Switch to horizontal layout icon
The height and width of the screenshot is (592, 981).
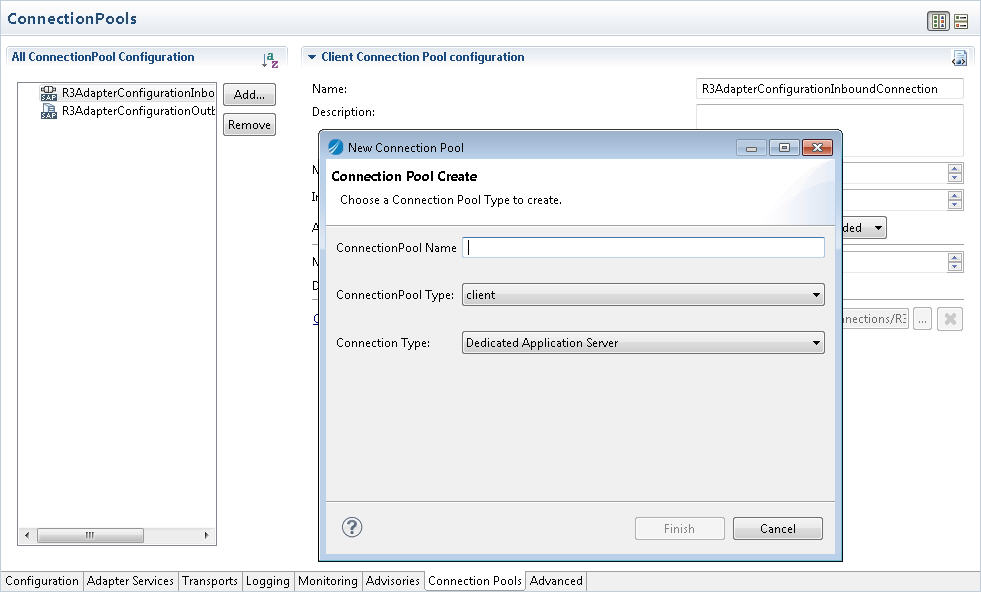961,21
